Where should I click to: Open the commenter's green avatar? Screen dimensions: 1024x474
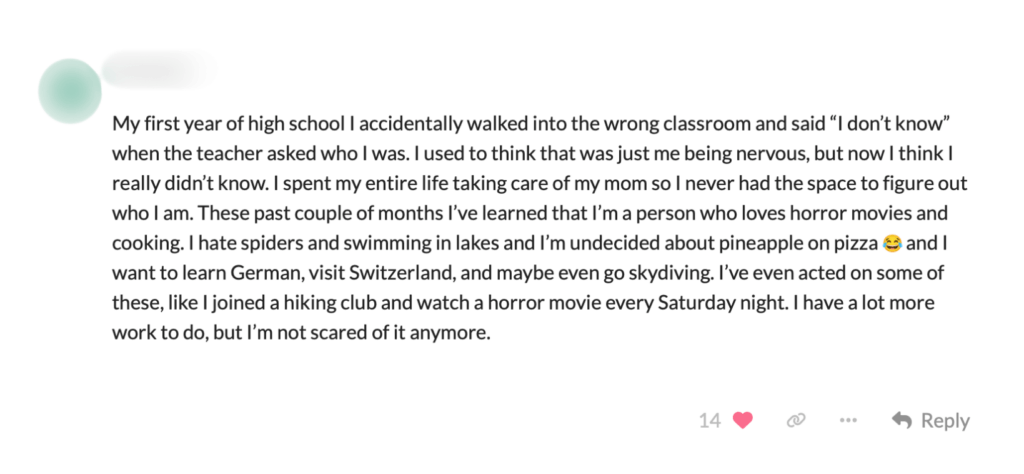[70, 91]
